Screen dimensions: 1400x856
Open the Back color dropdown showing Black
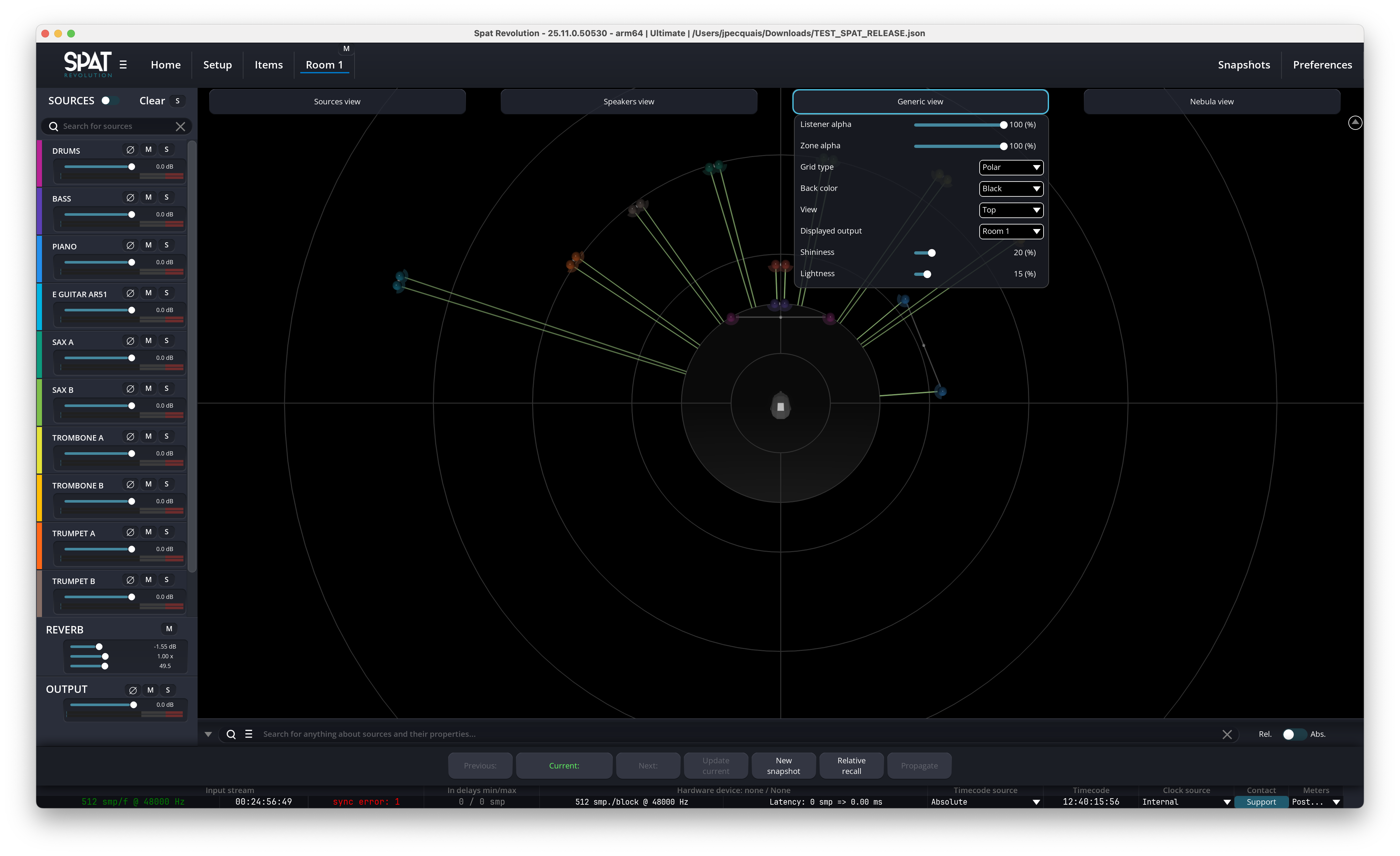pos(1011,189)
